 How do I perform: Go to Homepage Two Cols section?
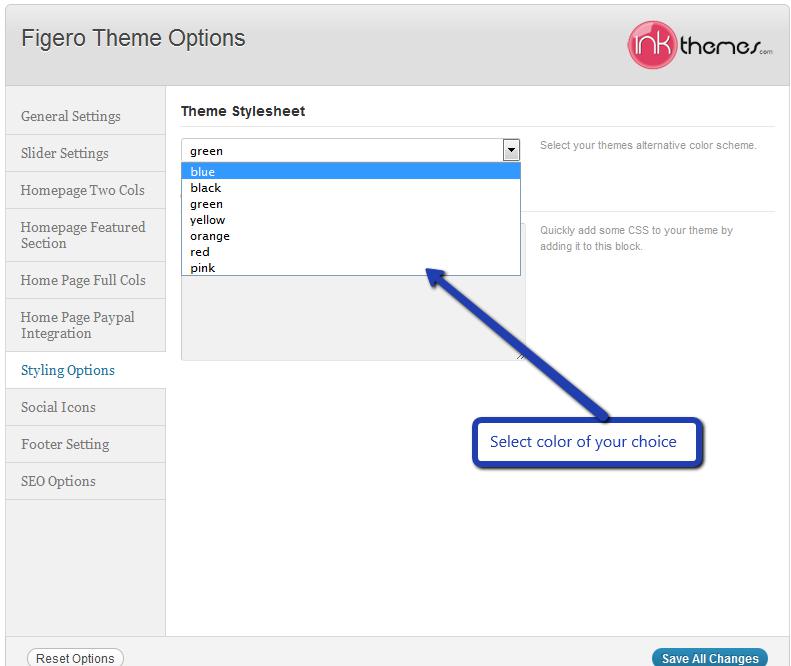[85, 190]
